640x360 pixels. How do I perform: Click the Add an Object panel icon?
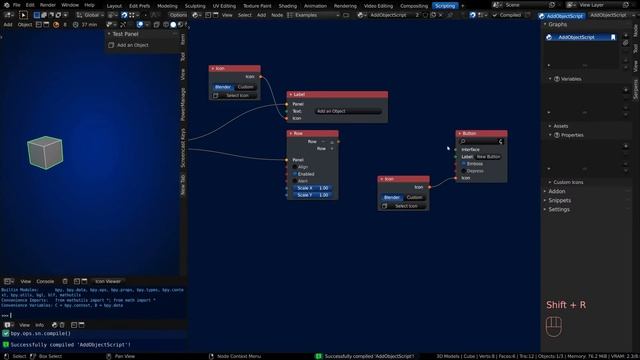tap(111, 45)
